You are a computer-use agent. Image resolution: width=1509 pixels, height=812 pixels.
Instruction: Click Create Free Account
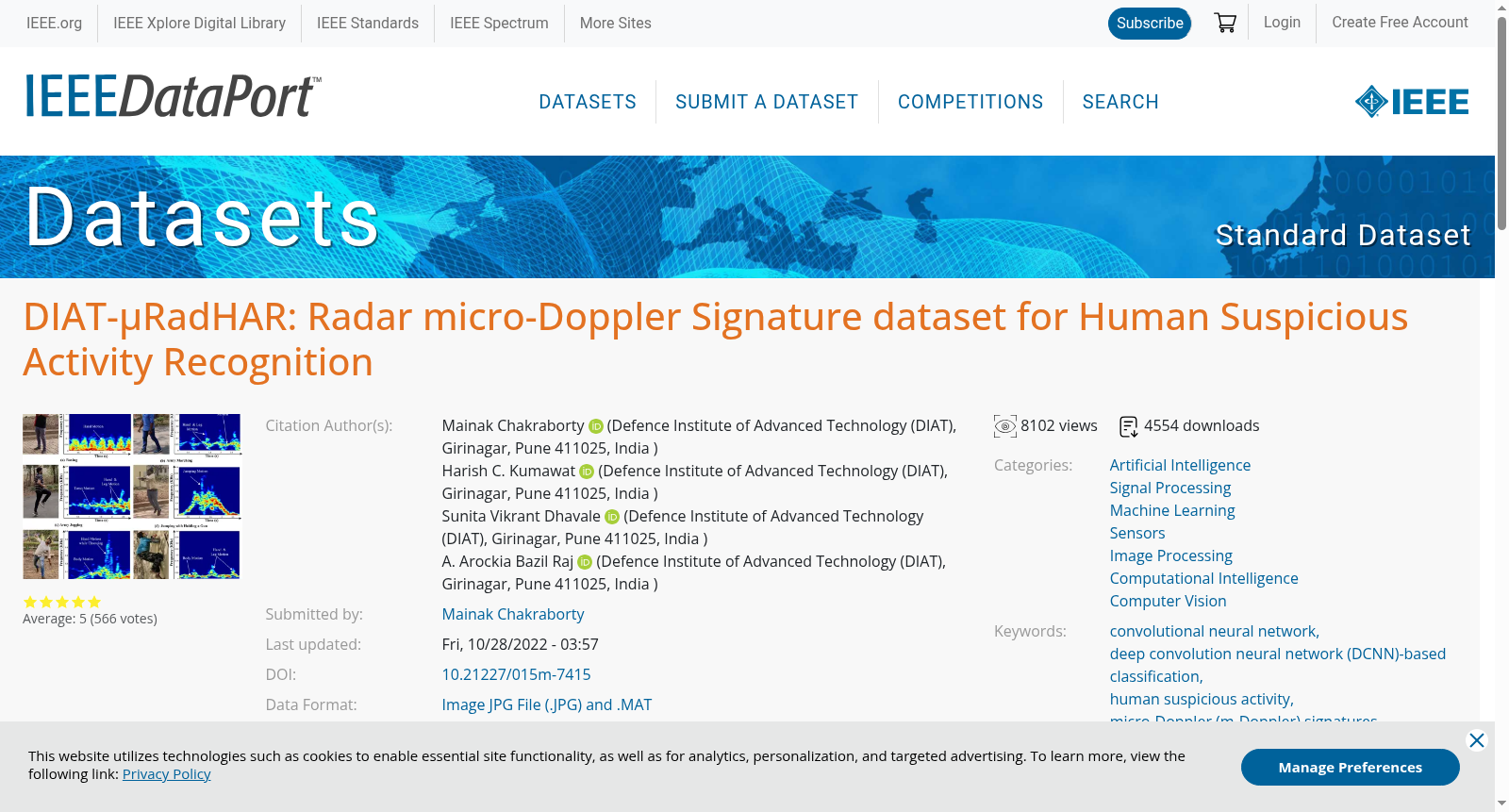1400,22
